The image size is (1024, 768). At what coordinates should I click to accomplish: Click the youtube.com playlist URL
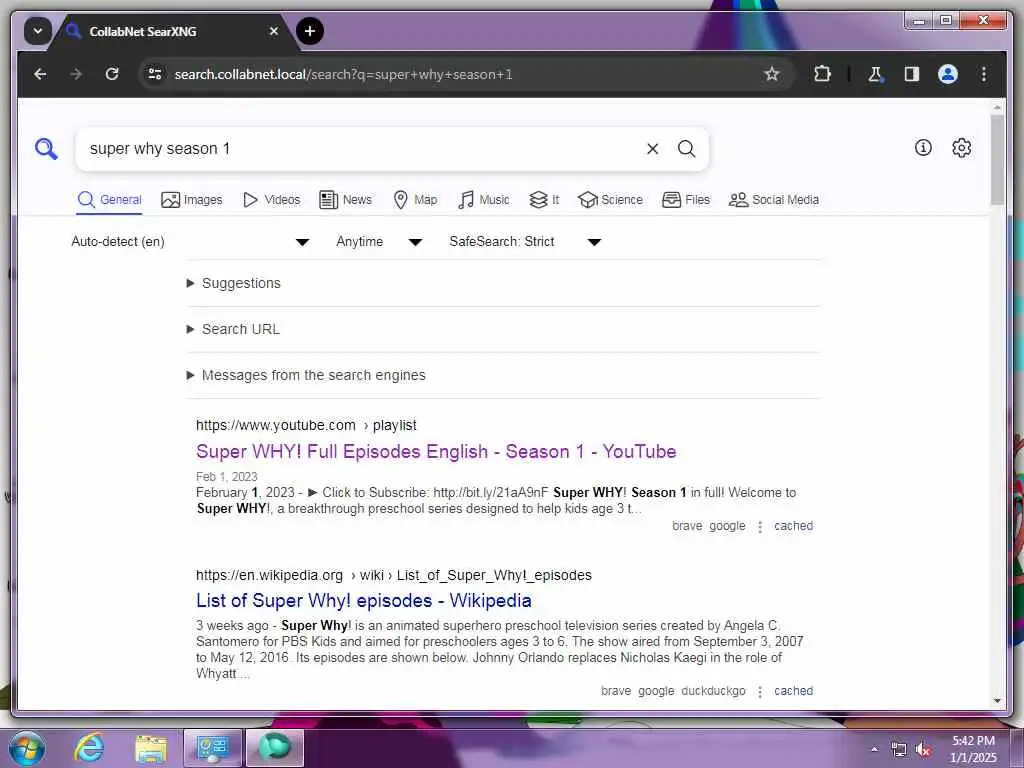(x=306, y=426)
